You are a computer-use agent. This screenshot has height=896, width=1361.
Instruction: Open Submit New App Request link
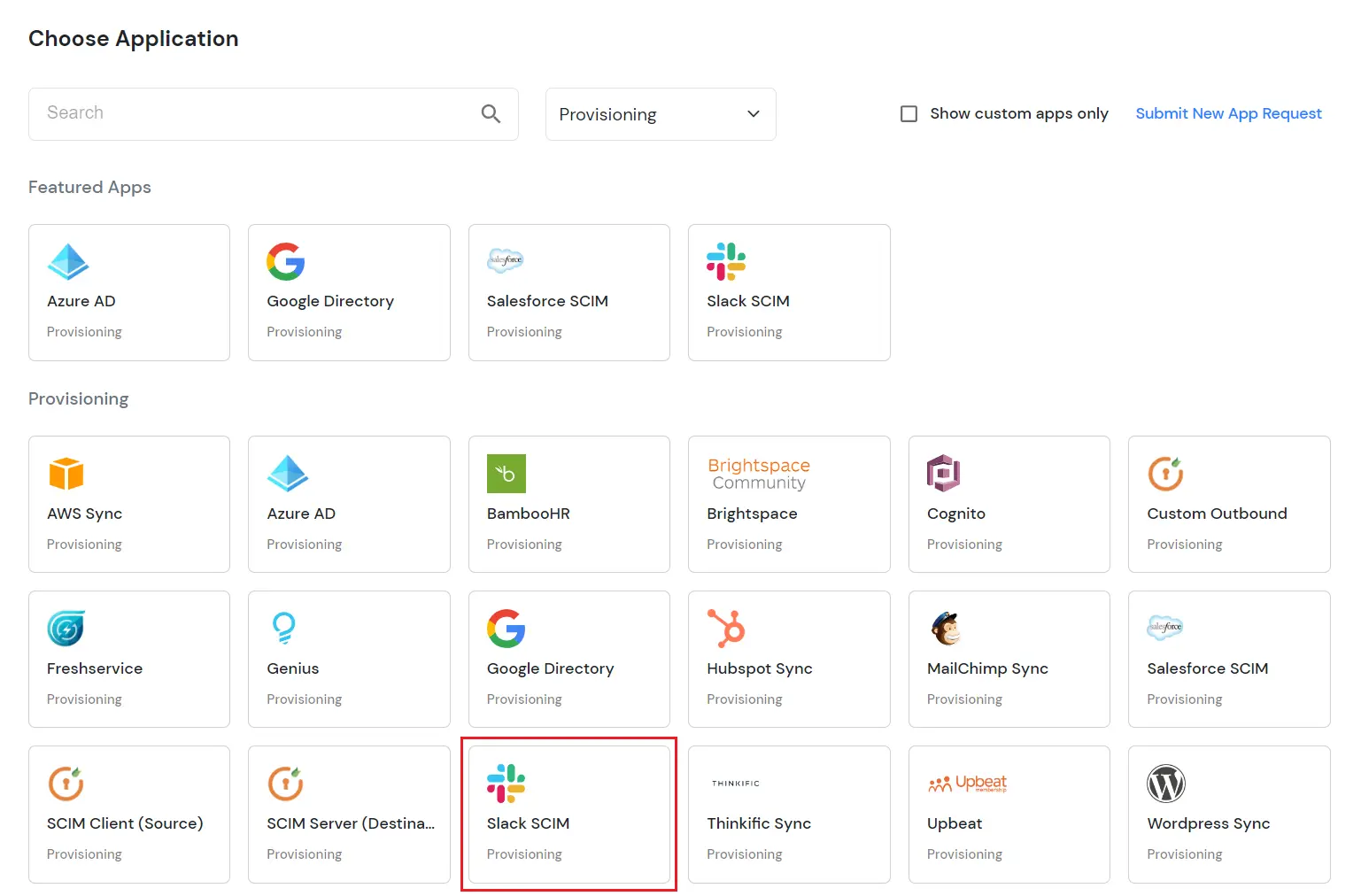tap(1228, 113)
